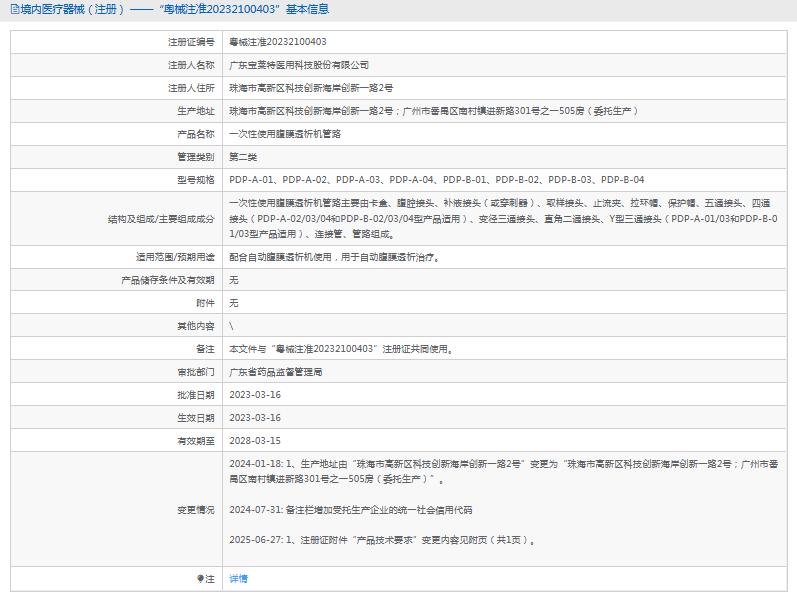Select the expiry date 2028-03-15
This screenshot has height=598, width=797.
[x=255, y=441]
